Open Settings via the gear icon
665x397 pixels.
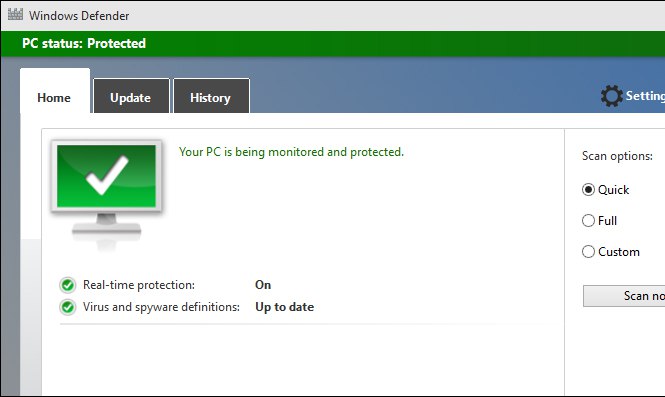tap(612, 96)
